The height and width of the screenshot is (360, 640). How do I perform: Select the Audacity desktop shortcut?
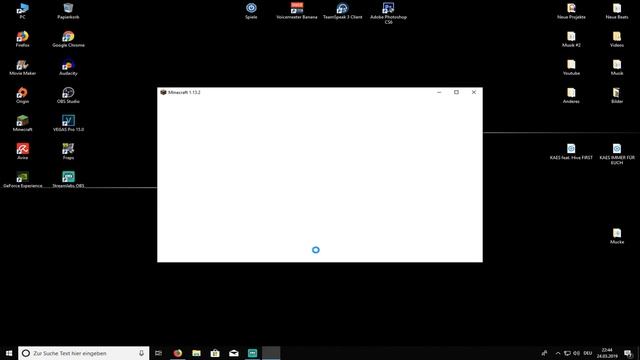tap(68, 67)
